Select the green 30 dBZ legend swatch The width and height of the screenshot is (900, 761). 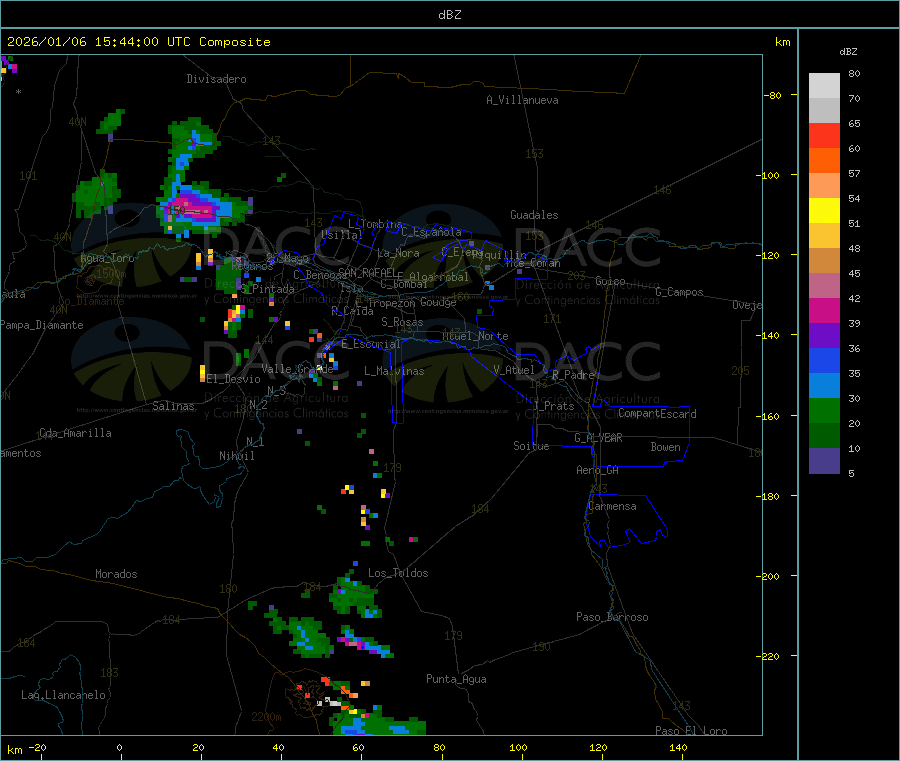(824, 410)
